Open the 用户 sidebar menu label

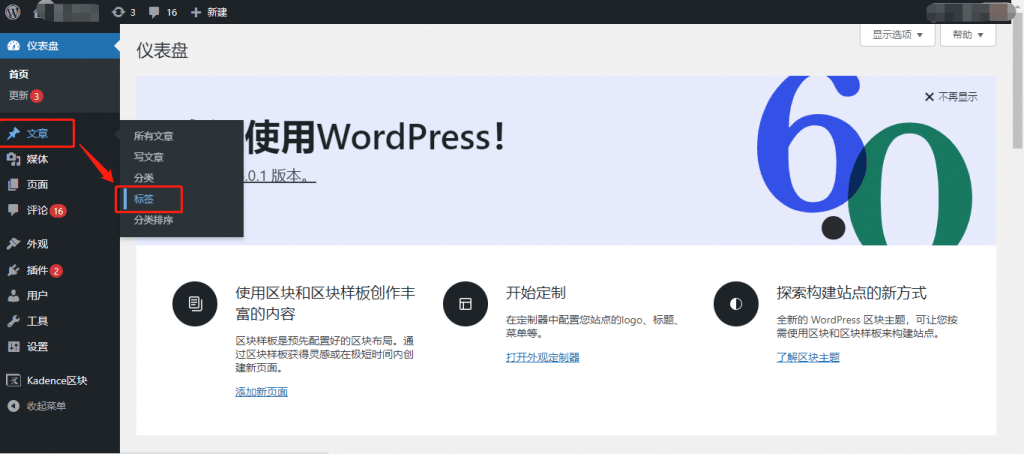tap(37, 295)
